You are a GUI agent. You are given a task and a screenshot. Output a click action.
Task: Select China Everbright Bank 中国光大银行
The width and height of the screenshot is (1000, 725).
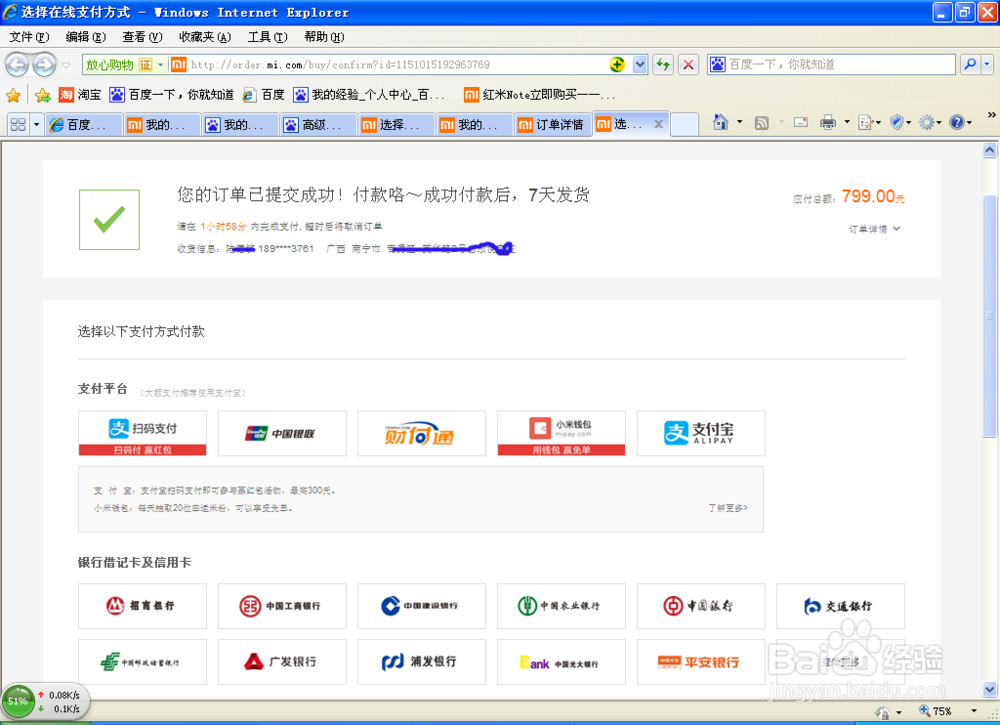pyautogui.click(x=561, y=662)
